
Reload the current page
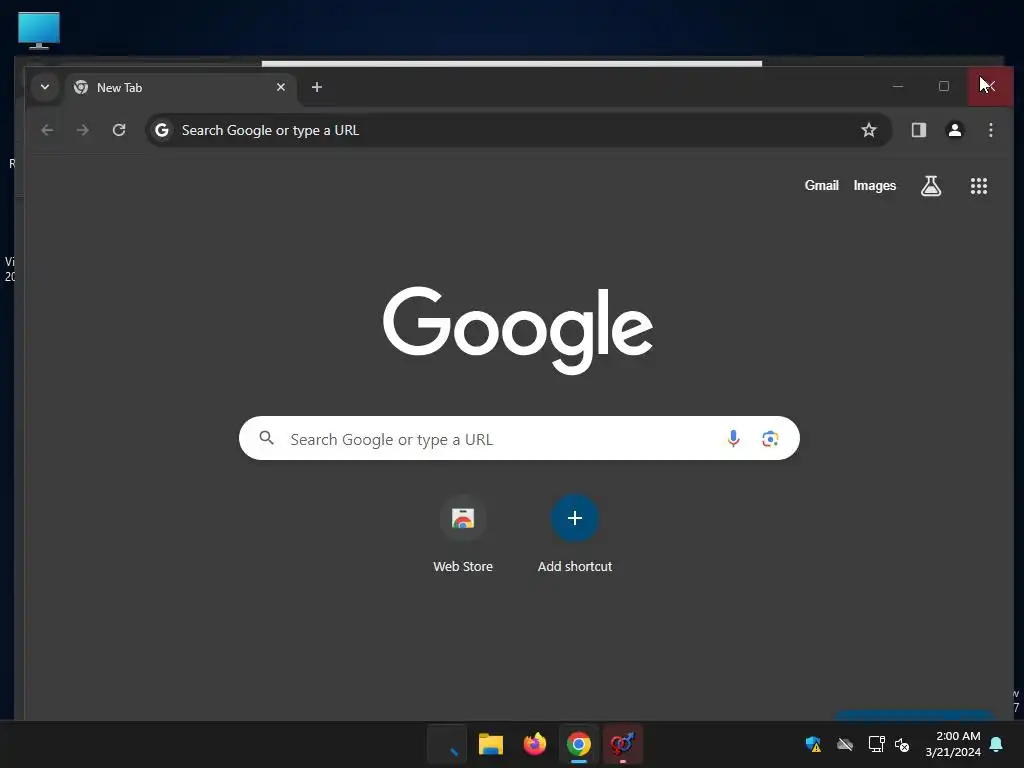(119, 130)
